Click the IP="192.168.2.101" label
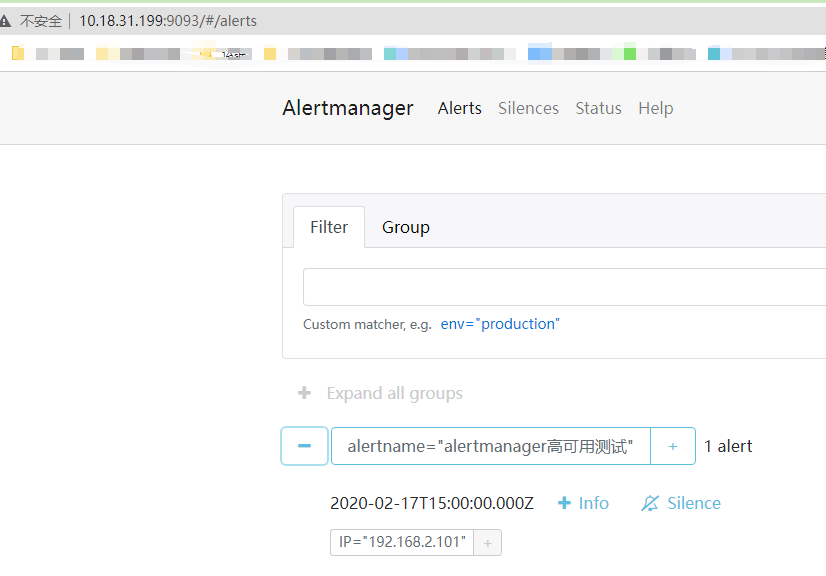This screenshot has height=576, width=826. pos(402,542)
